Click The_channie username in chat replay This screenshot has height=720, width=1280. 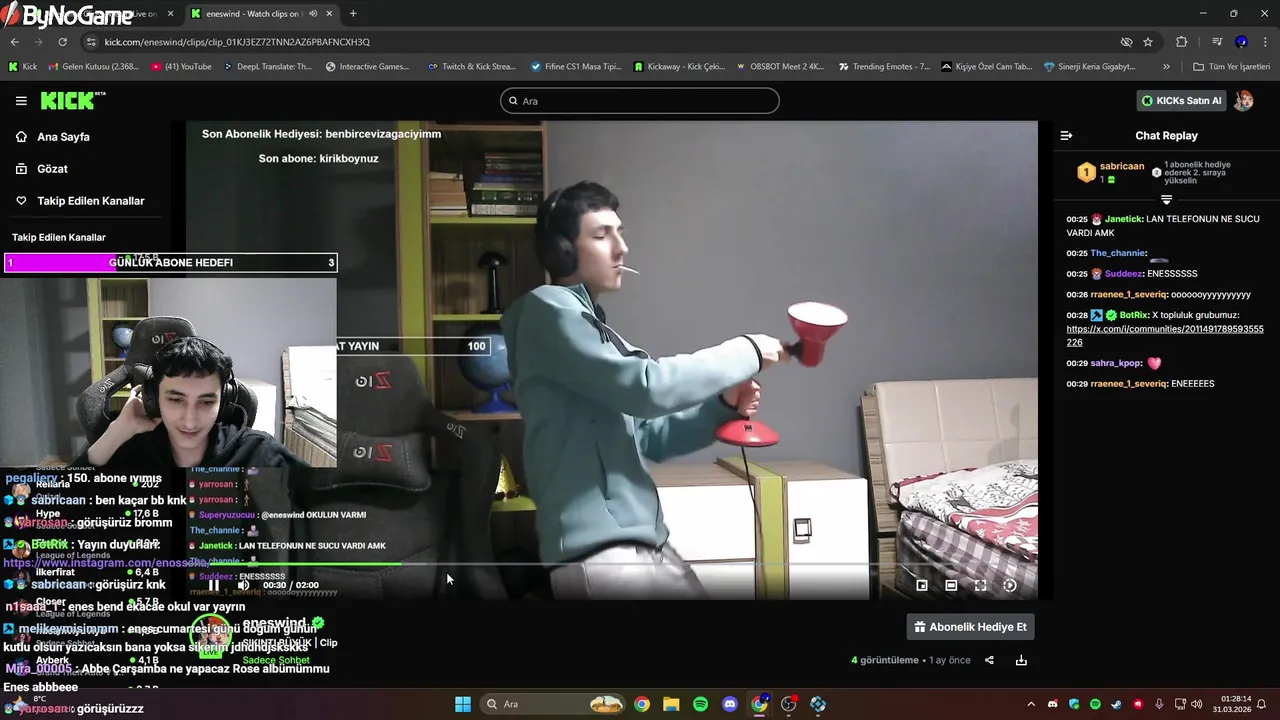(1117, 253)
